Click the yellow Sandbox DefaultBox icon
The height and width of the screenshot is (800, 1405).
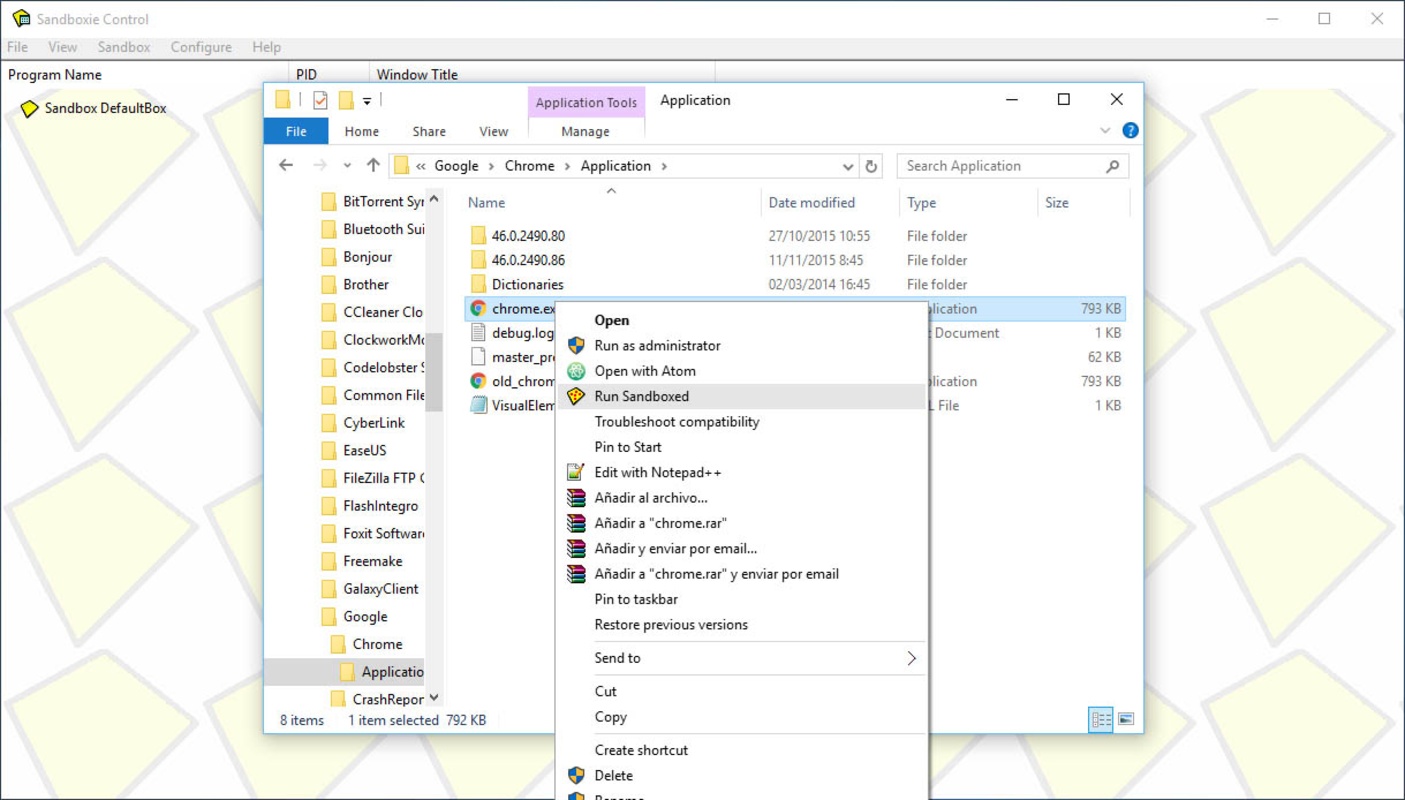pos(29,108)
